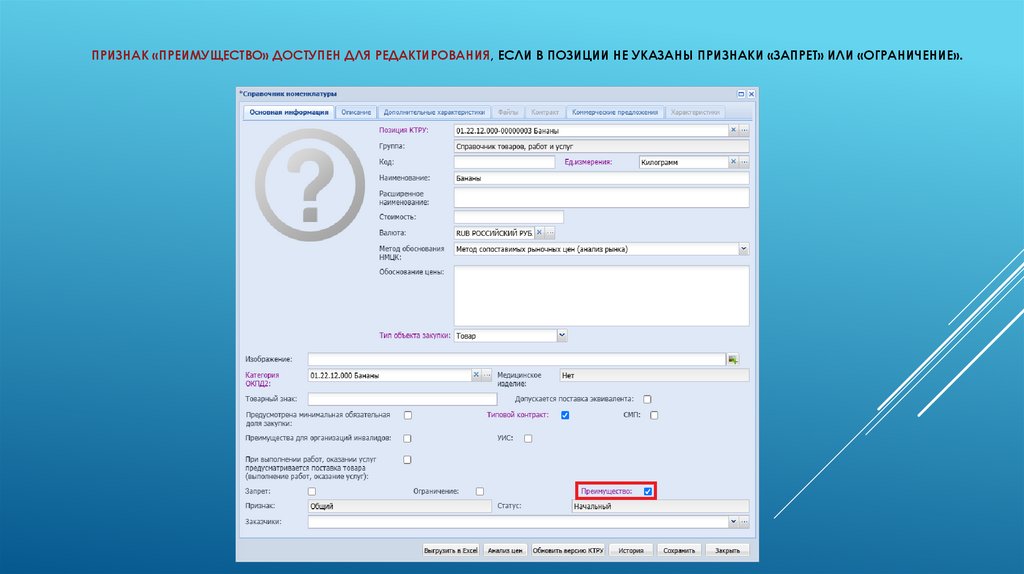Focus the Товарный знак input field

[402, 399]
